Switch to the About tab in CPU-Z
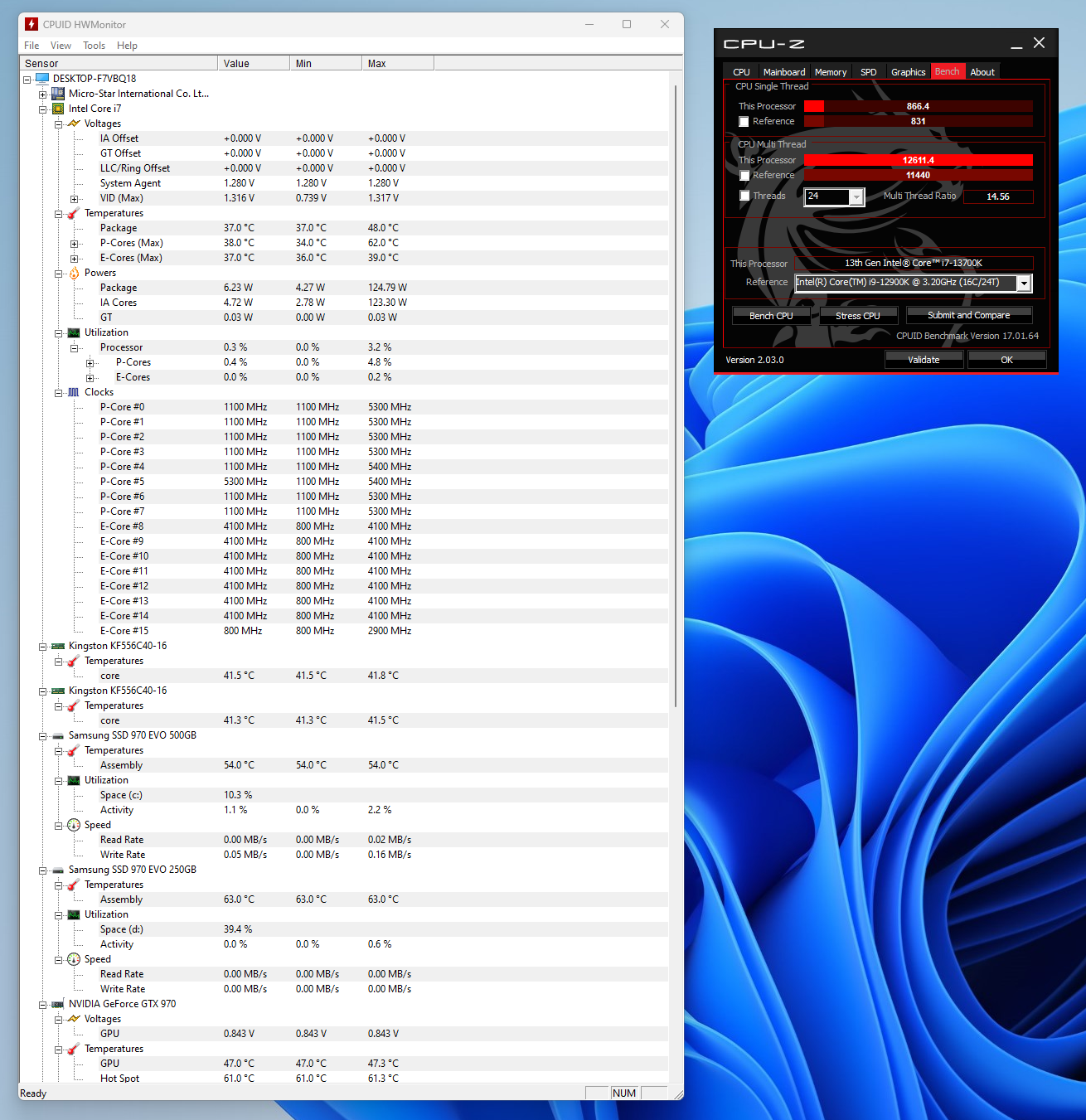1086x1120 pixels. coord(982,72)
